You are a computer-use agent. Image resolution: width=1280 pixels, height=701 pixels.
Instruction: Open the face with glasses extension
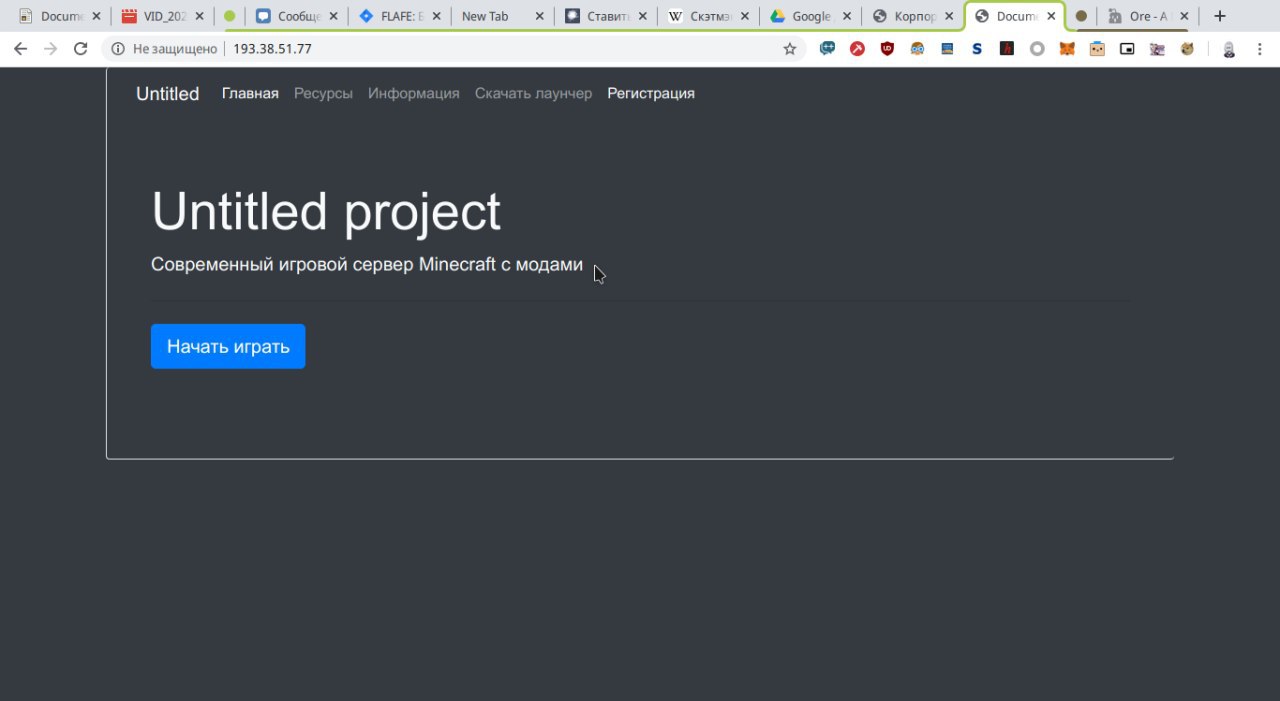pyautogui.click(x=917, y=48)
